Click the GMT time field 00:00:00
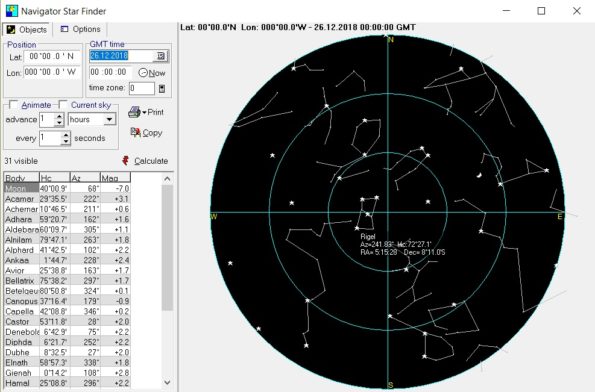The height and width of the screenshot is (392, 595). (110, 72)
